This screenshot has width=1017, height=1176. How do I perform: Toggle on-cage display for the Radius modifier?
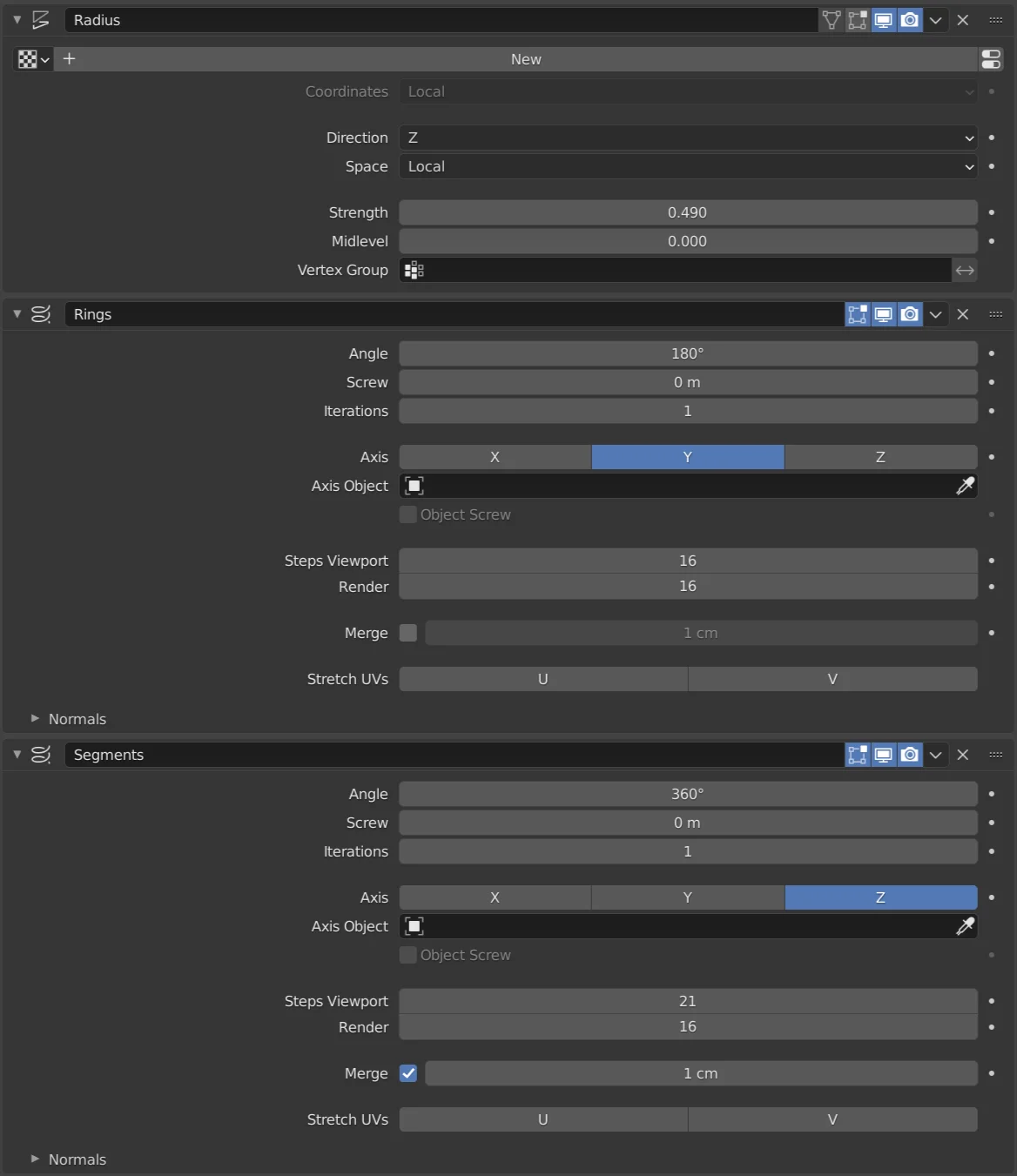pos(832,20)
